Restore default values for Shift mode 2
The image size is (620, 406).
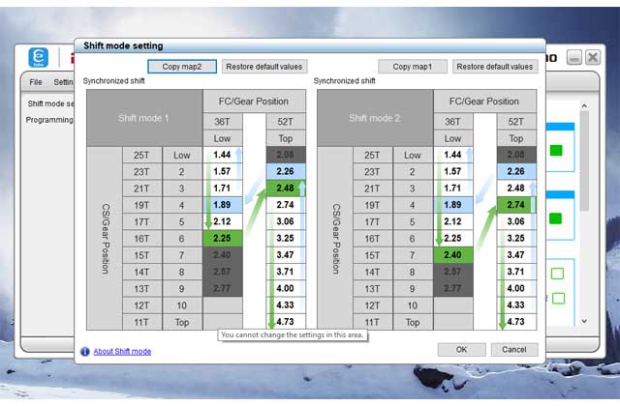coord(494,67)
